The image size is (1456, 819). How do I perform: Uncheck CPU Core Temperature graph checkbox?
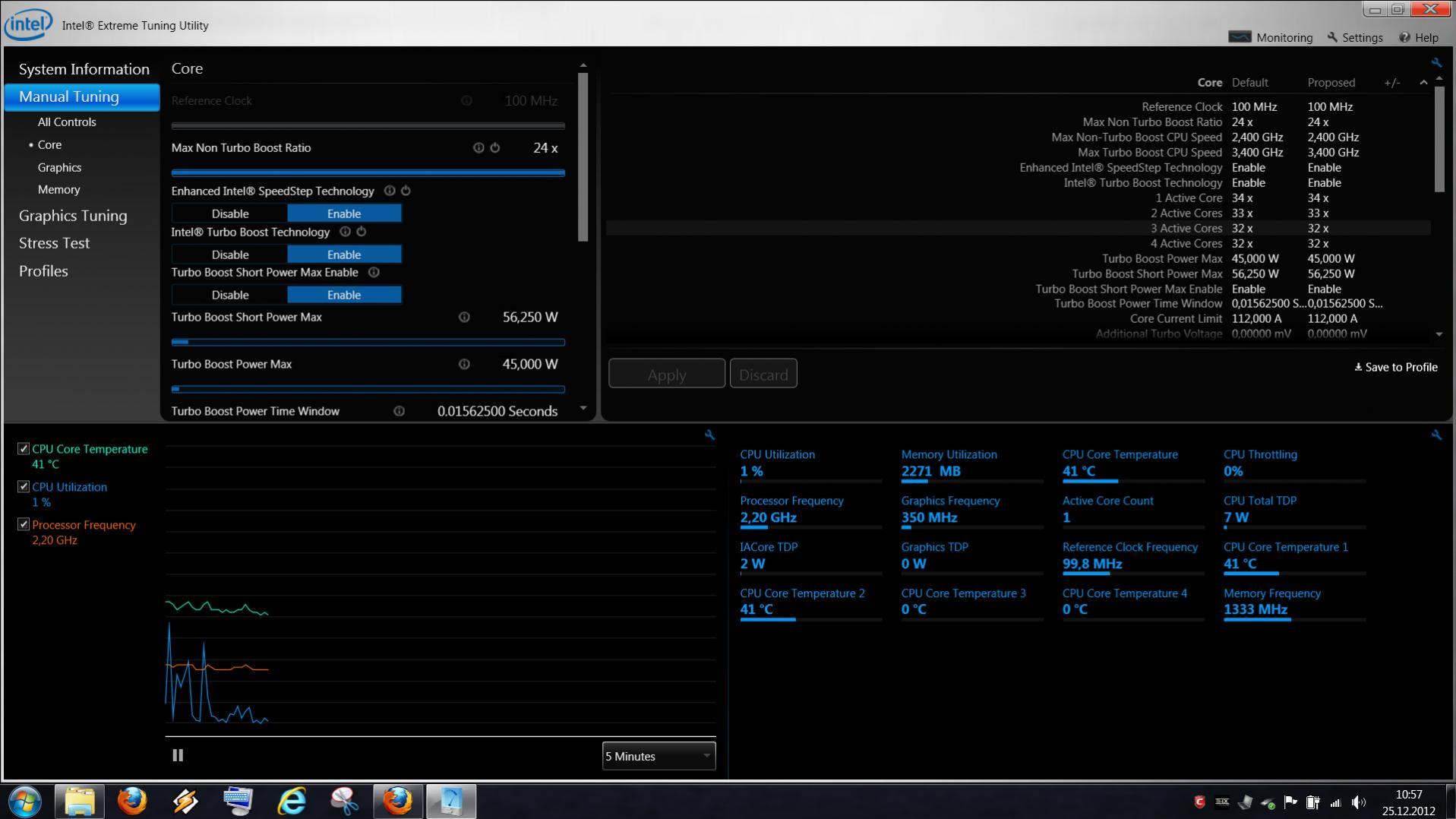click(24, 449)
